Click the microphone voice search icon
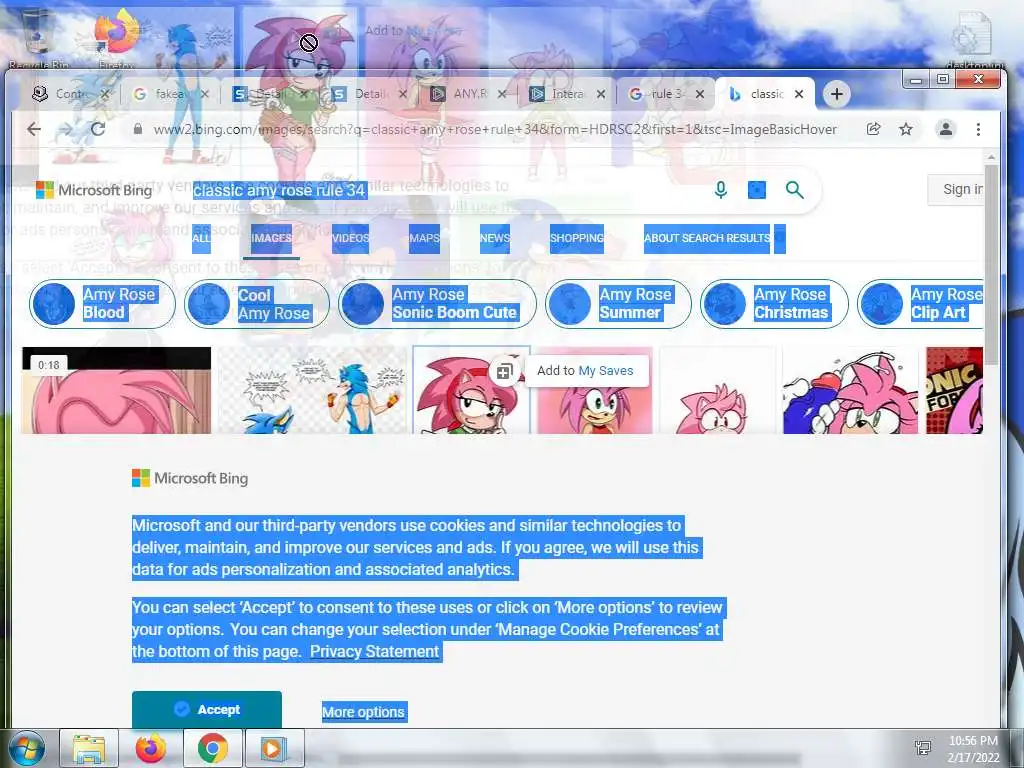This screenshot has height=768, width=1024. click(x=720, y=190)
